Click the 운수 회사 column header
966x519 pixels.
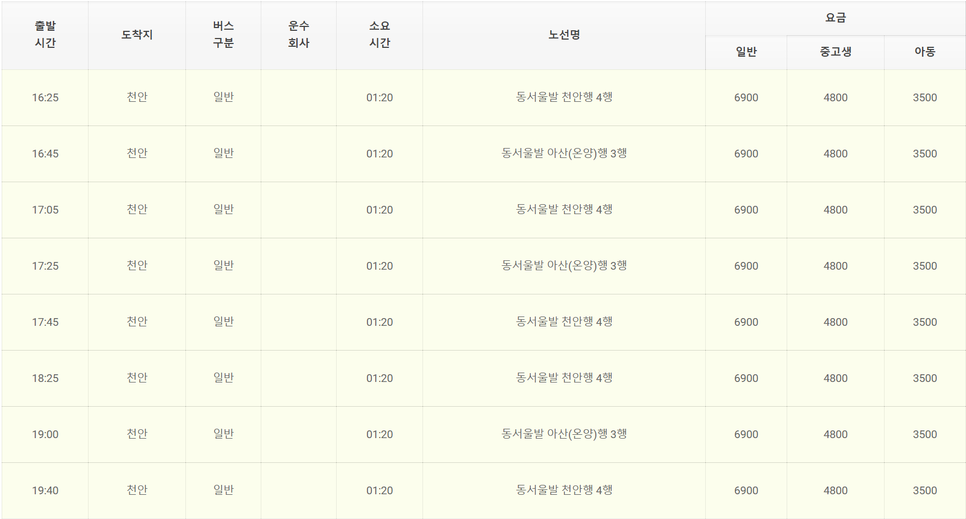click(x=298, y=35)
